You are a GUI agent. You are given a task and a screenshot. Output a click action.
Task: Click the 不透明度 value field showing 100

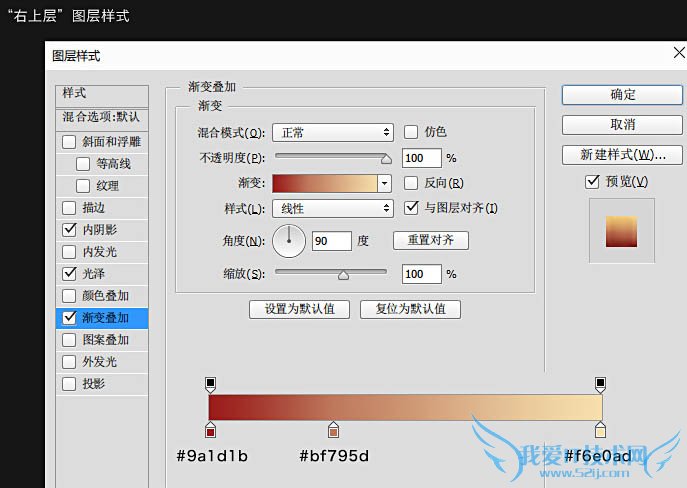(421, 158)
